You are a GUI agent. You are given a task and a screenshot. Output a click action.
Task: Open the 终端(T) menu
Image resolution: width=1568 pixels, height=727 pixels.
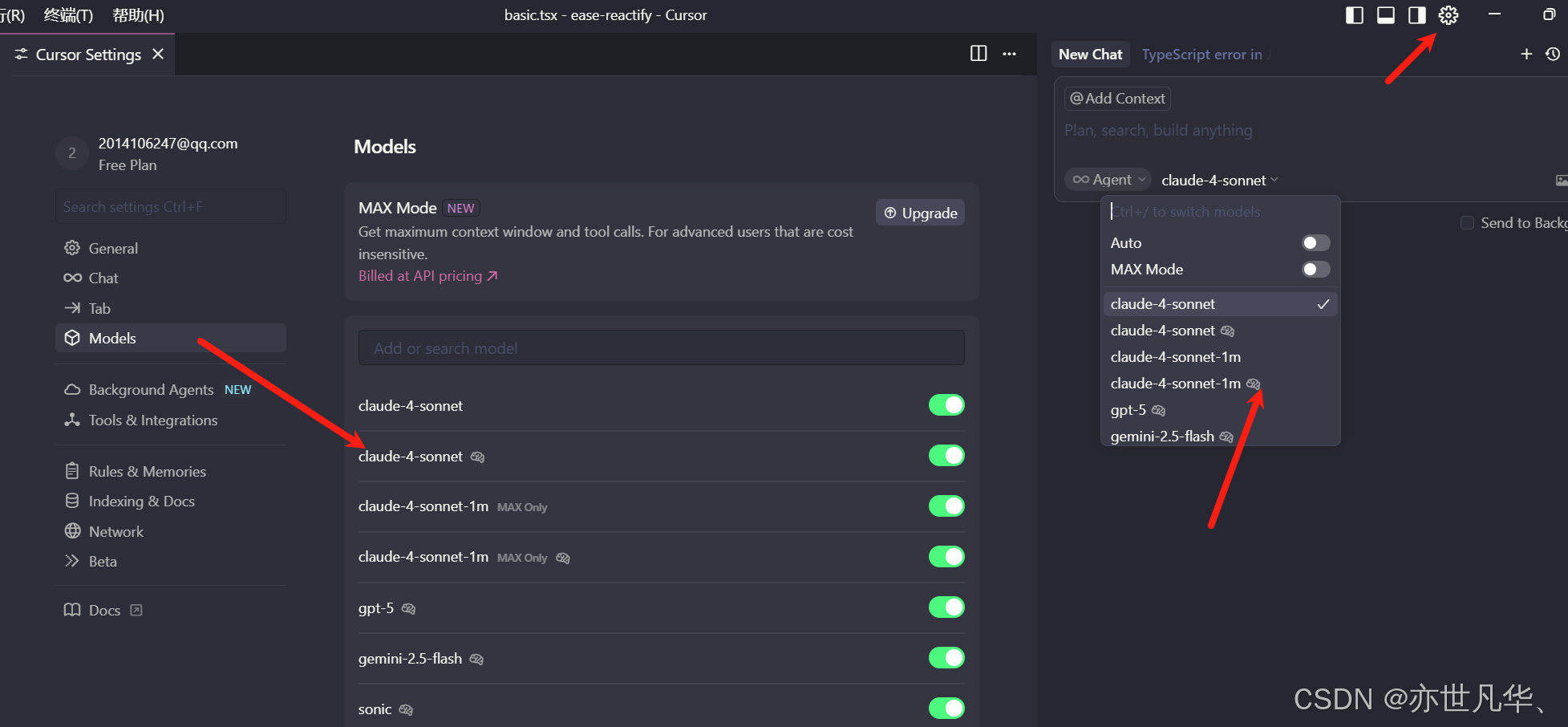tap(68, 15)
